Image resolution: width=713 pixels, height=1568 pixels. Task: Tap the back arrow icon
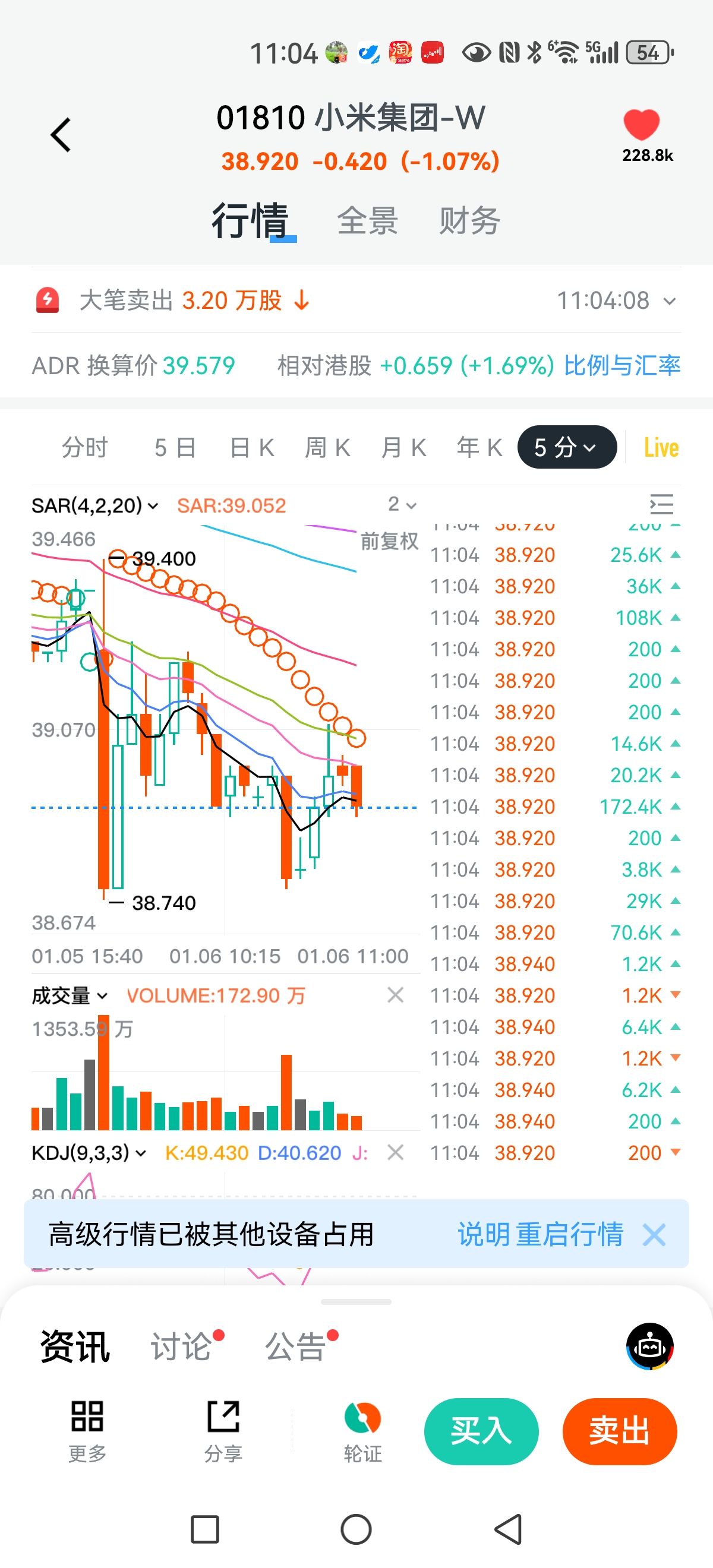[61, 134]
